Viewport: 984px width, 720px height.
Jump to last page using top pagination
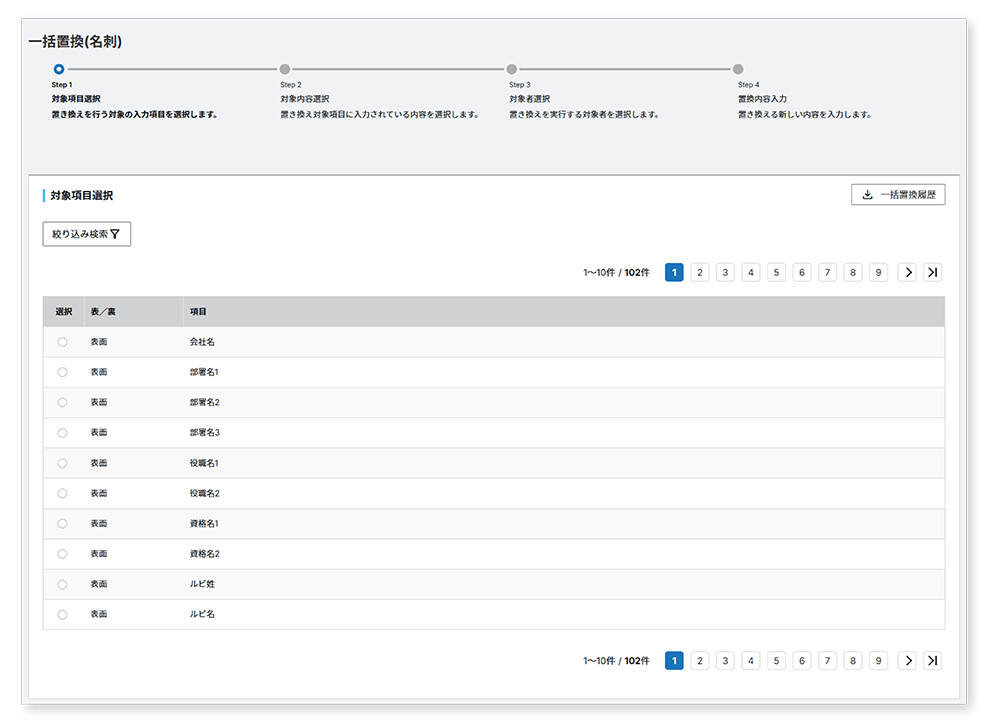point(932,272)
